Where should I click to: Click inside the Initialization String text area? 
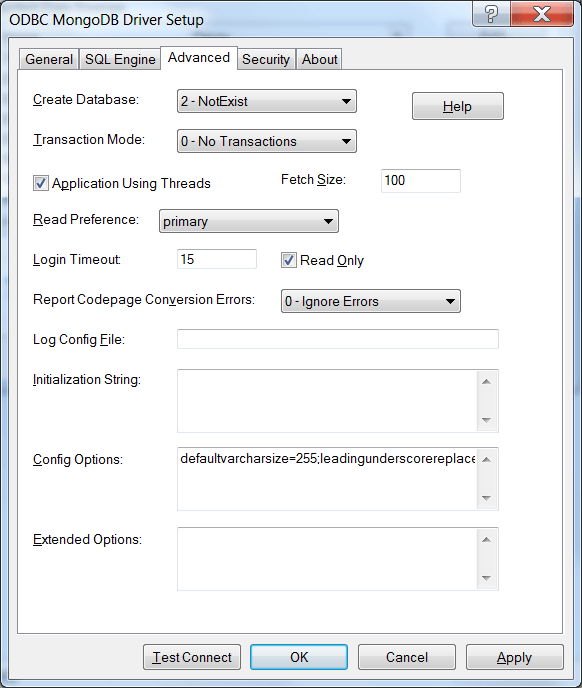[327, 401]
